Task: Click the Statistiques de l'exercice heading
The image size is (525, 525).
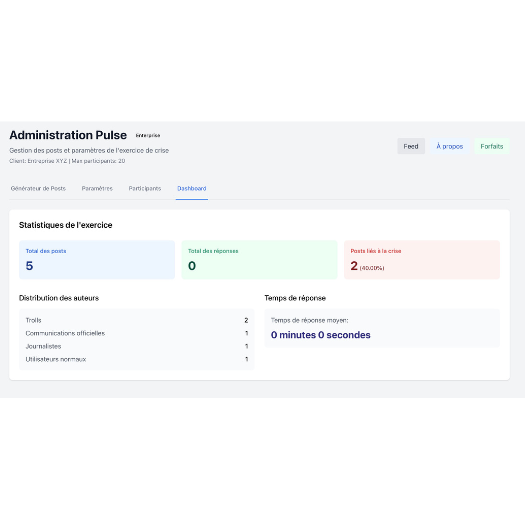Action: tap(65, 225)
